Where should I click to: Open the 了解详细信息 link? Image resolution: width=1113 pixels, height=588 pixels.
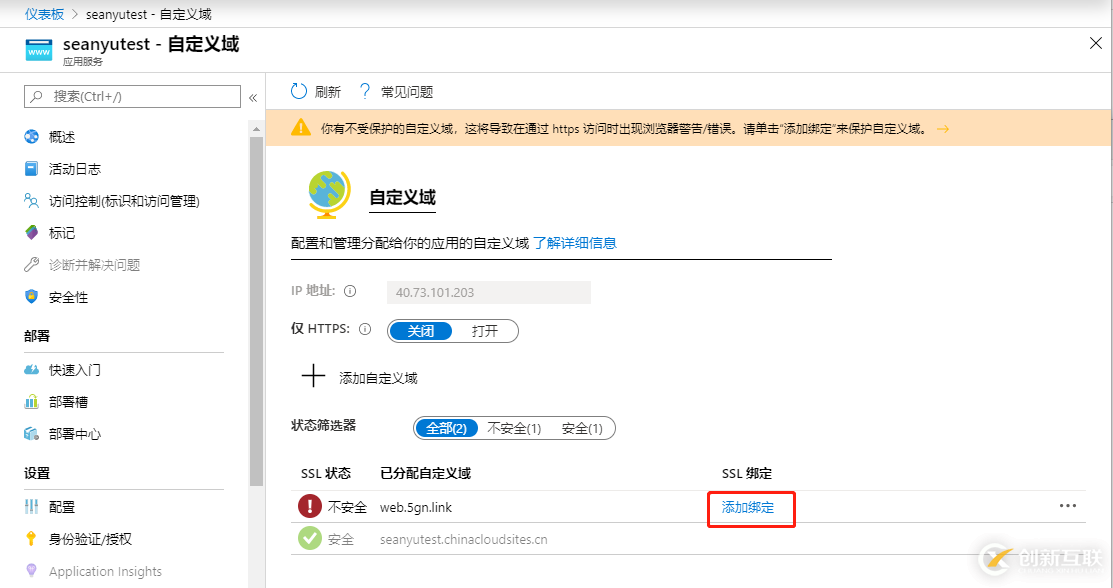tap(575, 243)
